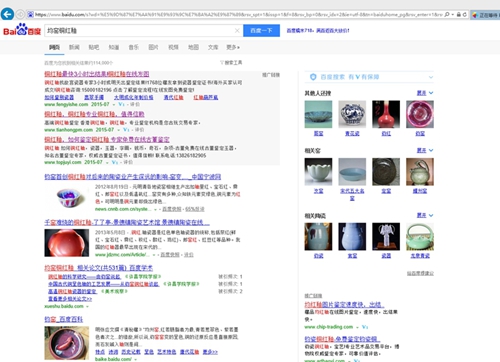The height and width of the screenshot is (362, 500).
Task: Clear the search box with the X icon
Action: 237,31
